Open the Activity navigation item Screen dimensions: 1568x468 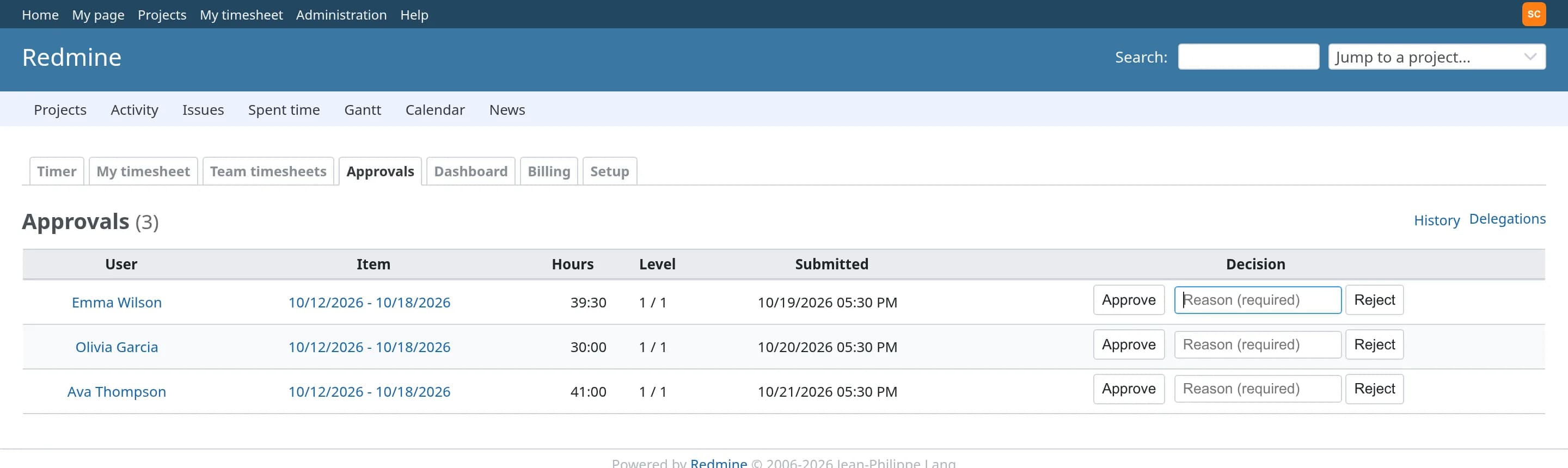(134, 109)
